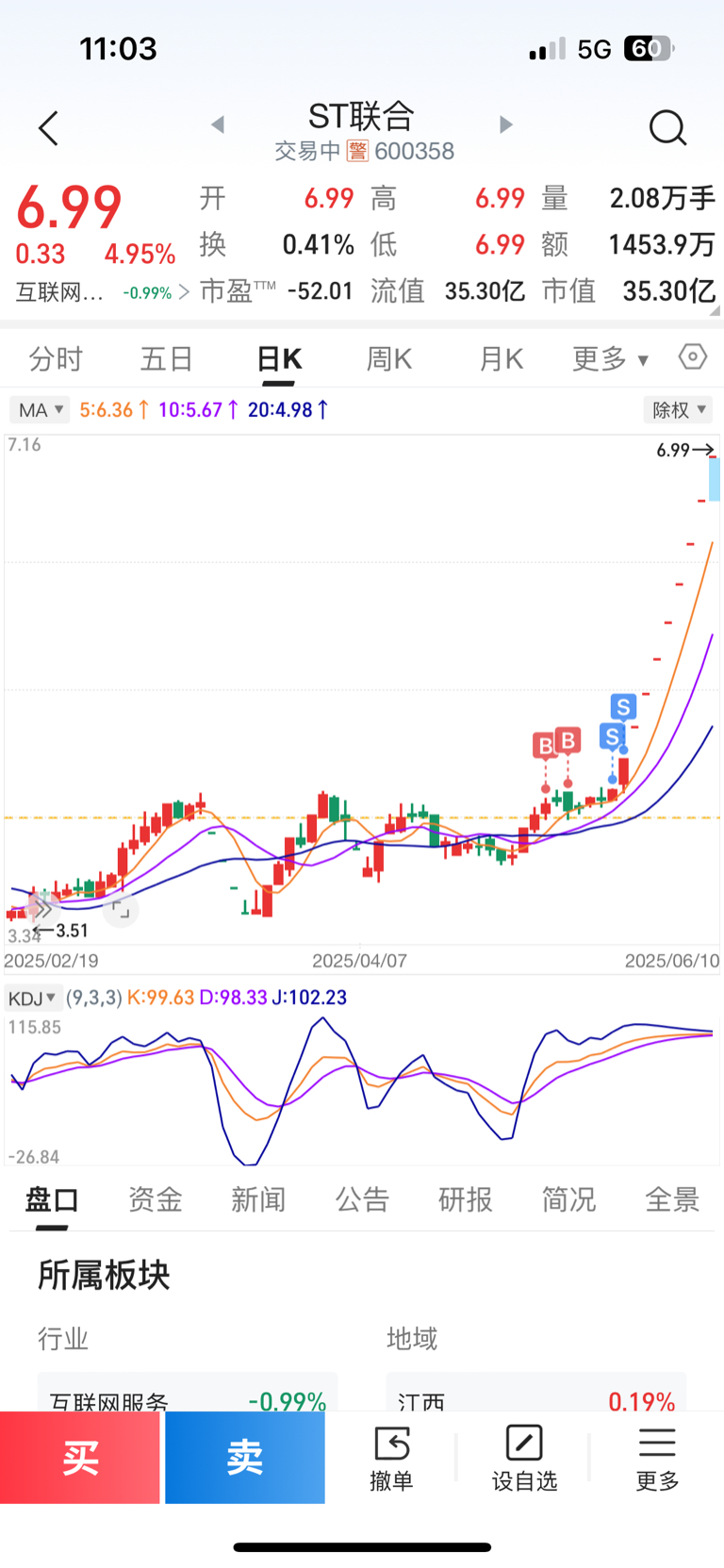The height and width of the screenshot is (1568, 724).
Task: Open the 资金 tab
Action: tap(156, 1200)
